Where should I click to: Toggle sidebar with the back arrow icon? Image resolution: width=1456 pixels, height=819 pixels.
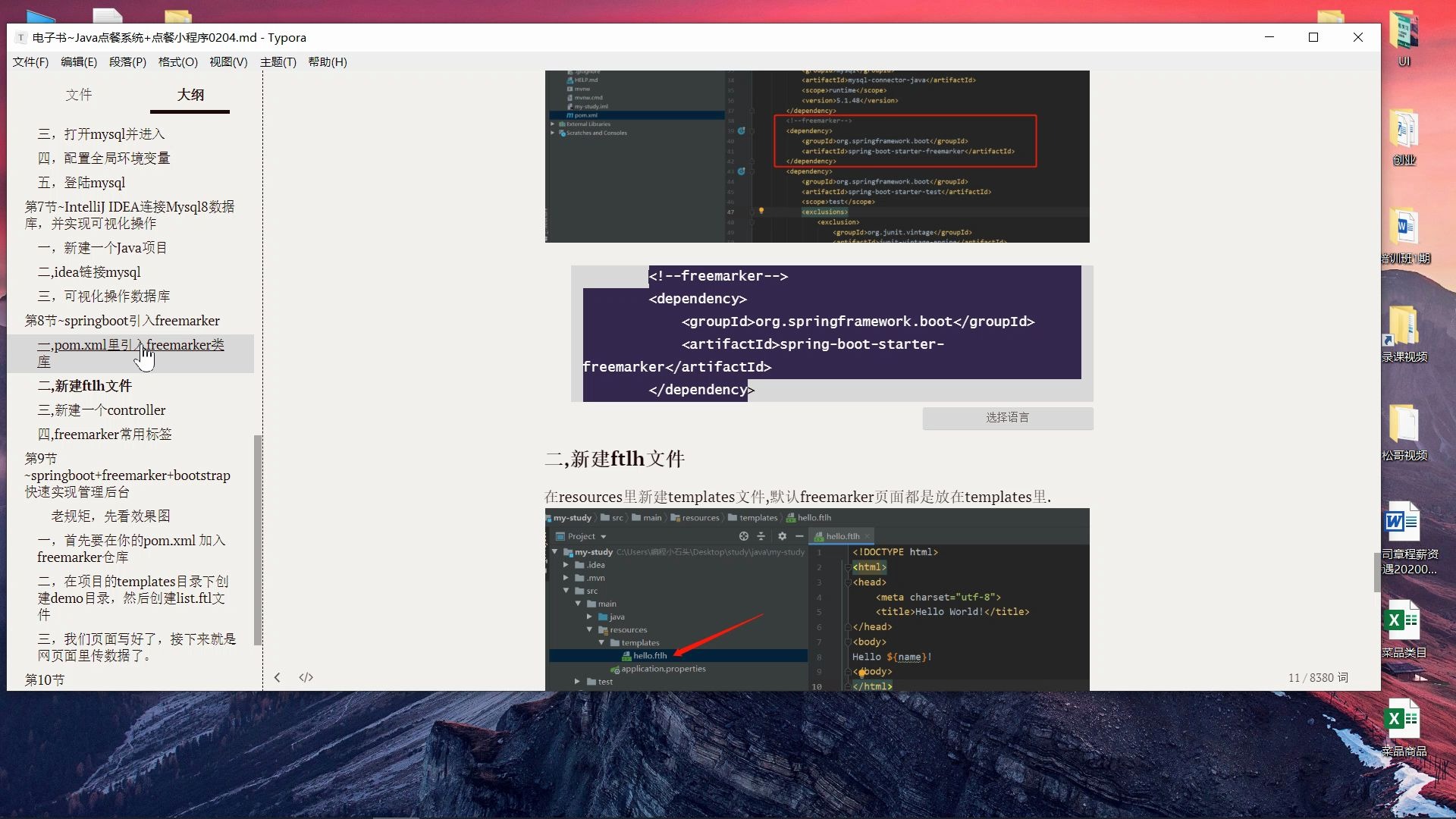[278, 677]
